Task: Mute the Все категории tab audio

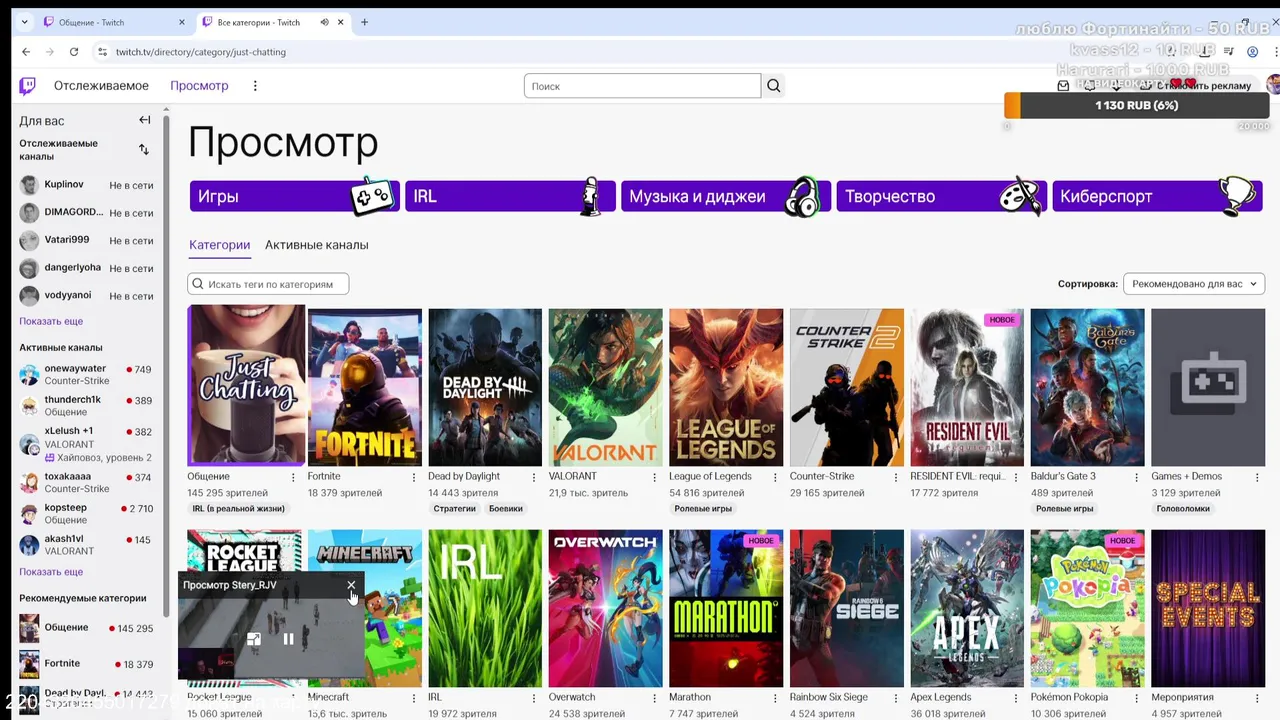Action: point(324,22)
